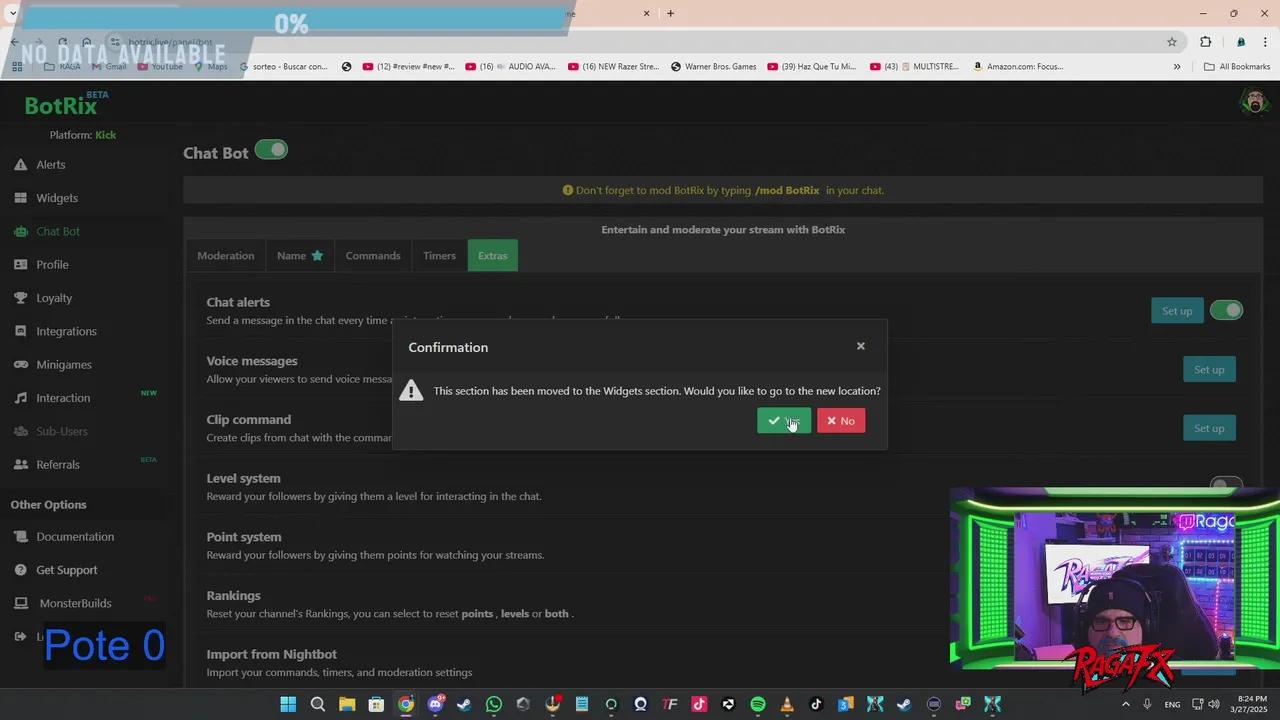Click Set up for Clip command
This screenshot has width=1280, height=720.
pos(1209,428)
